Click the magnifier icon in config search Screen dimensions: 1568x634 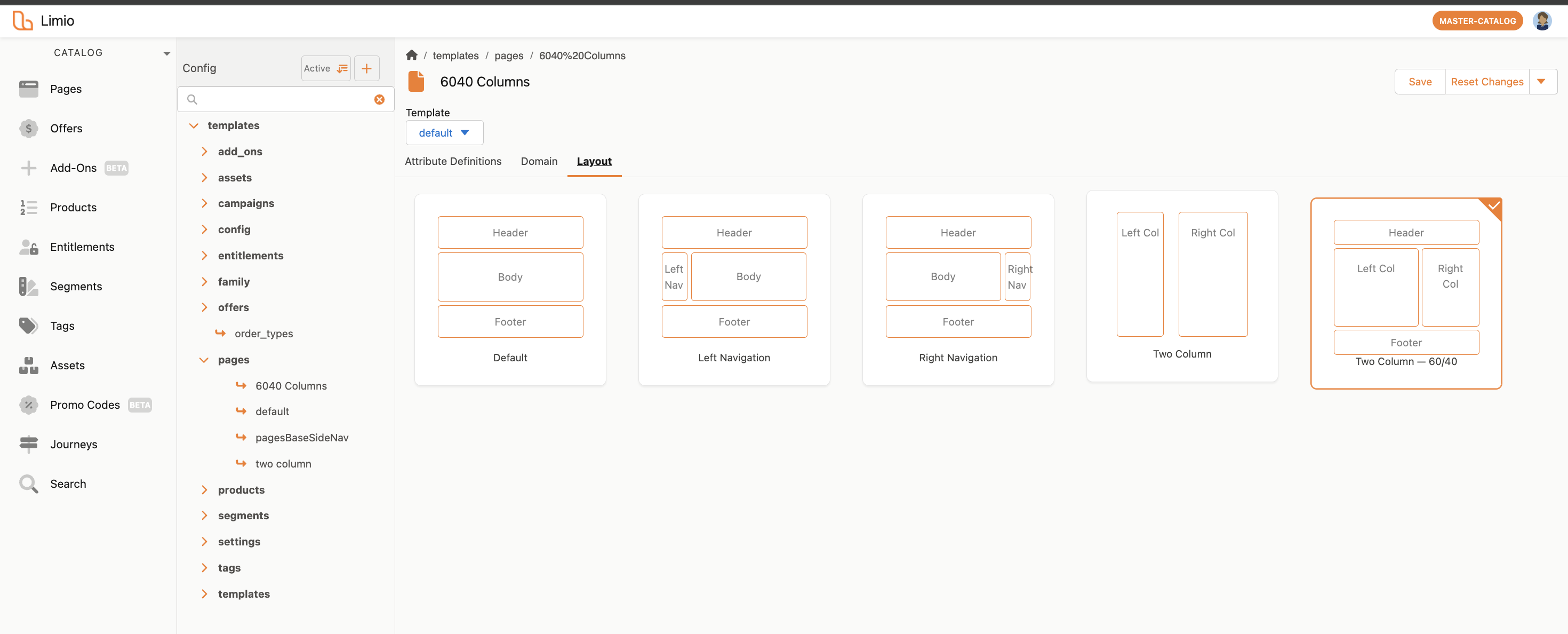pyautogui.click(x=192, y=100)
